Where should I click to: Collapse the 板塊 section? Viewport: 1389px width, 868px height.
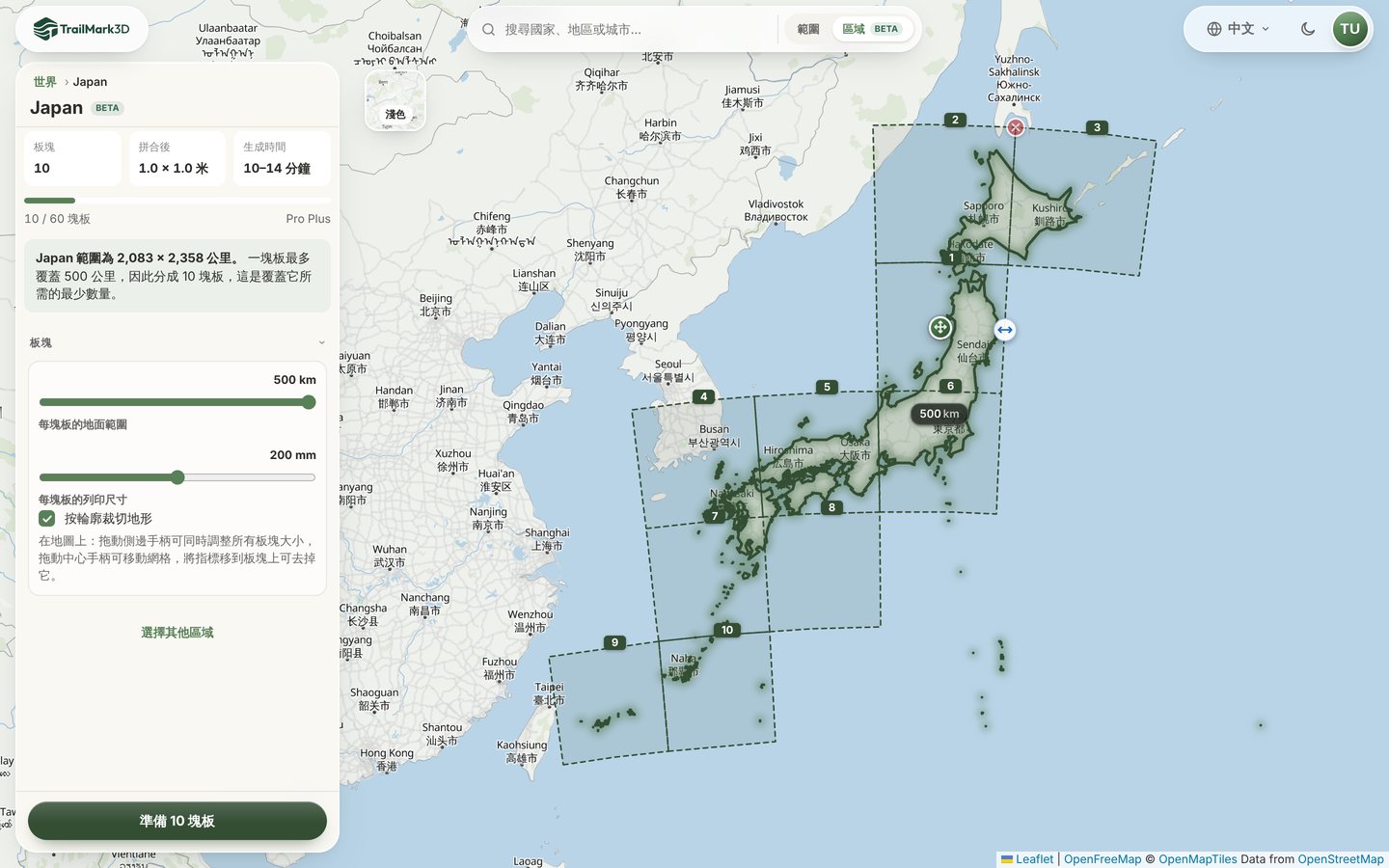coord(177,342)
